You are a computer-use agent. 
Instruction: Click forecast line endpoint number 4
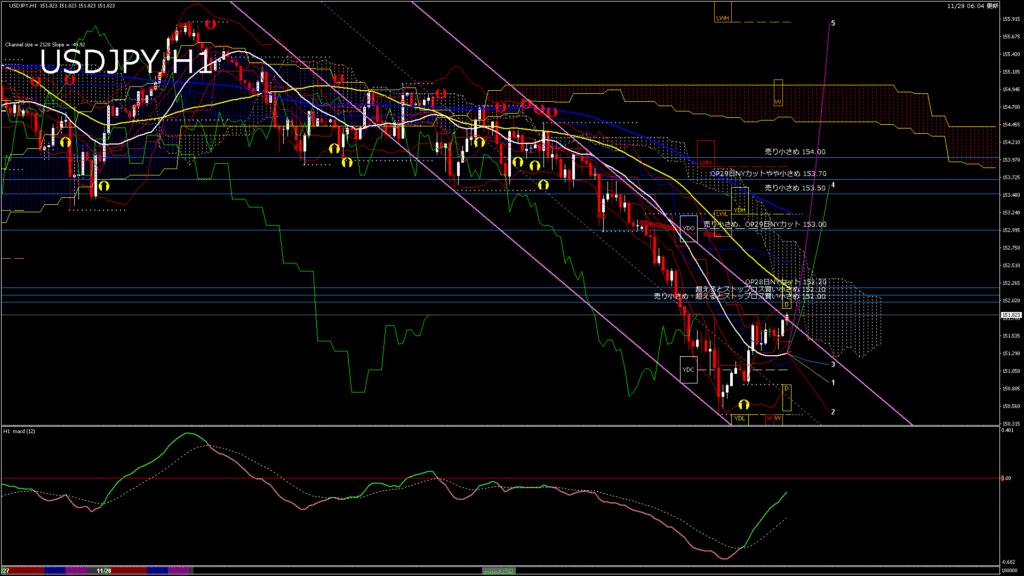point(833,185)
